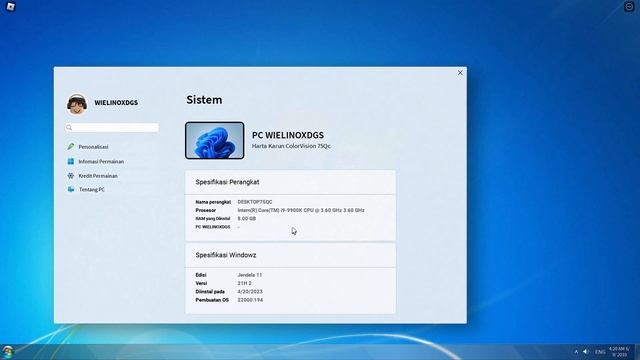Click the RAM yang Diinstal label

[x=213, y=219]
